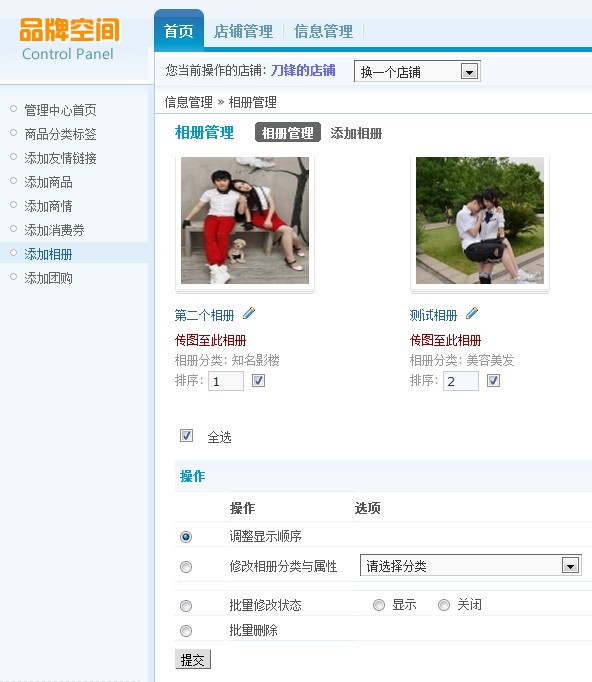Click the pencil edit icon beside 第二个相册
Viewport: 592px width, 682px height.
[x=249, y=313]
